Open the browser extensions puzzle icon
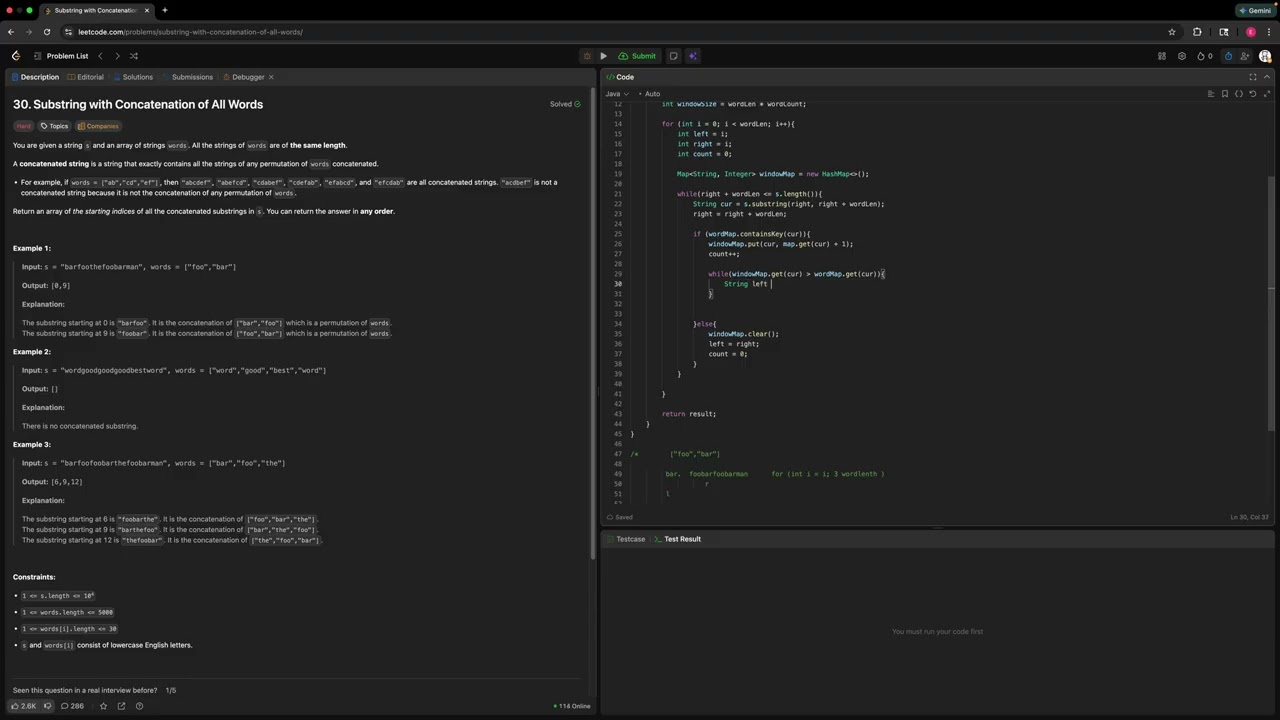This screenshot has width=1280, height=720. [1197, 32]
